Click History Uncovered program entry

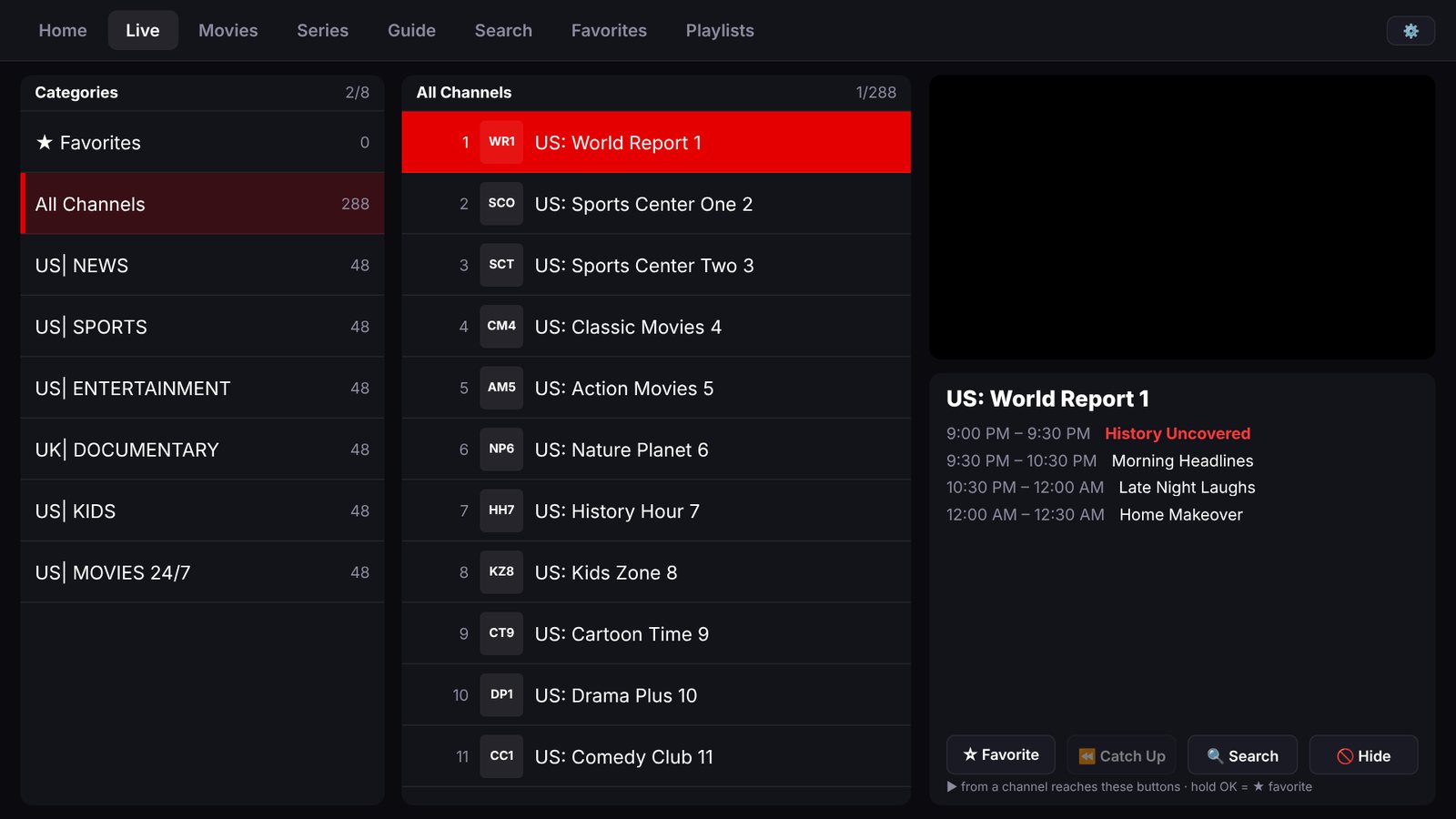tap(1178, 433)
